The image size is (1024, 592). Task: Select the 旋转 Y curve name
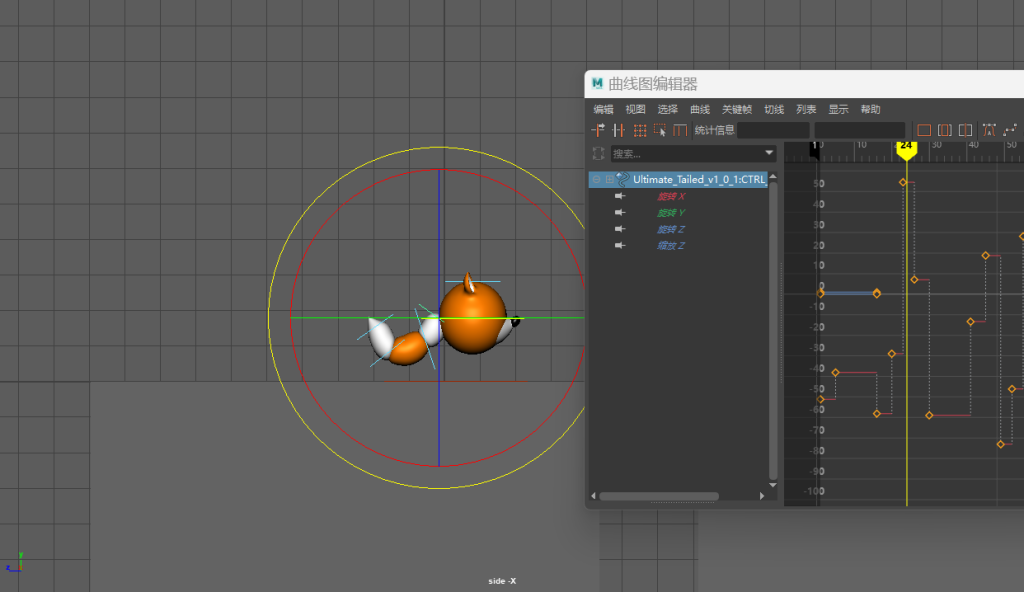(671, 212)
